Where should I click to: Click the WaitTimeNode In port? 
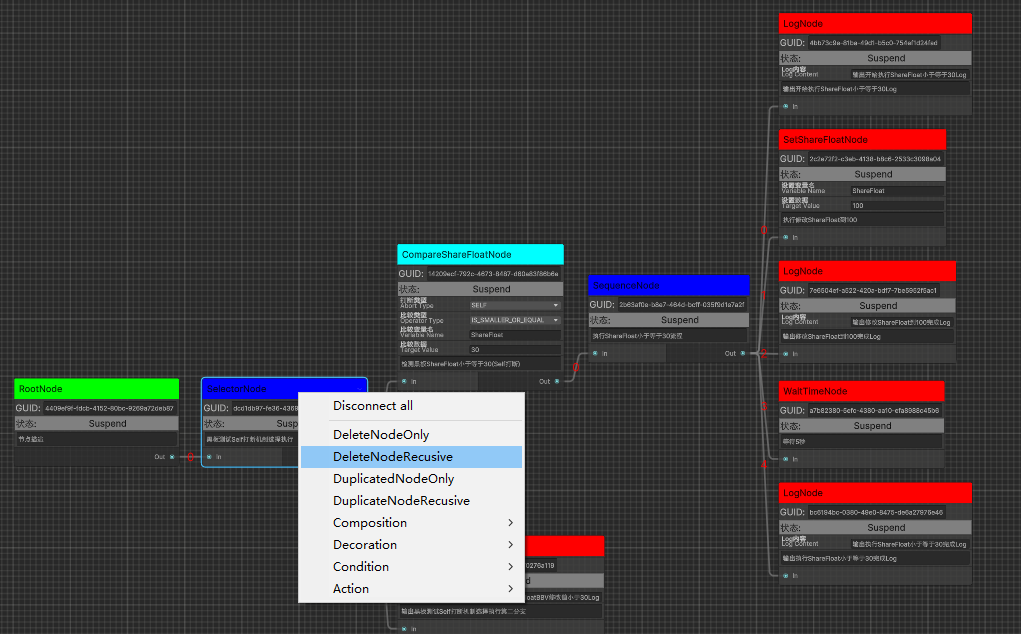click(786, 459)
